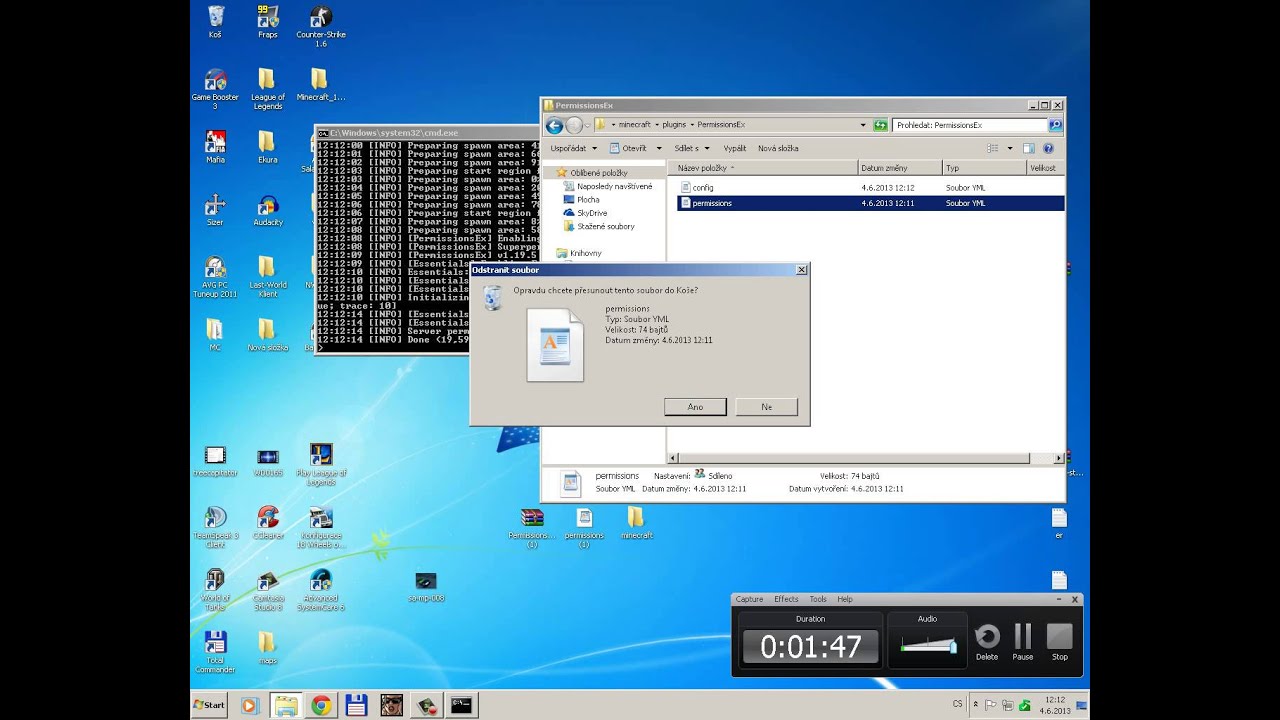Confirm deletion with the Ano button

pos(695,407)
